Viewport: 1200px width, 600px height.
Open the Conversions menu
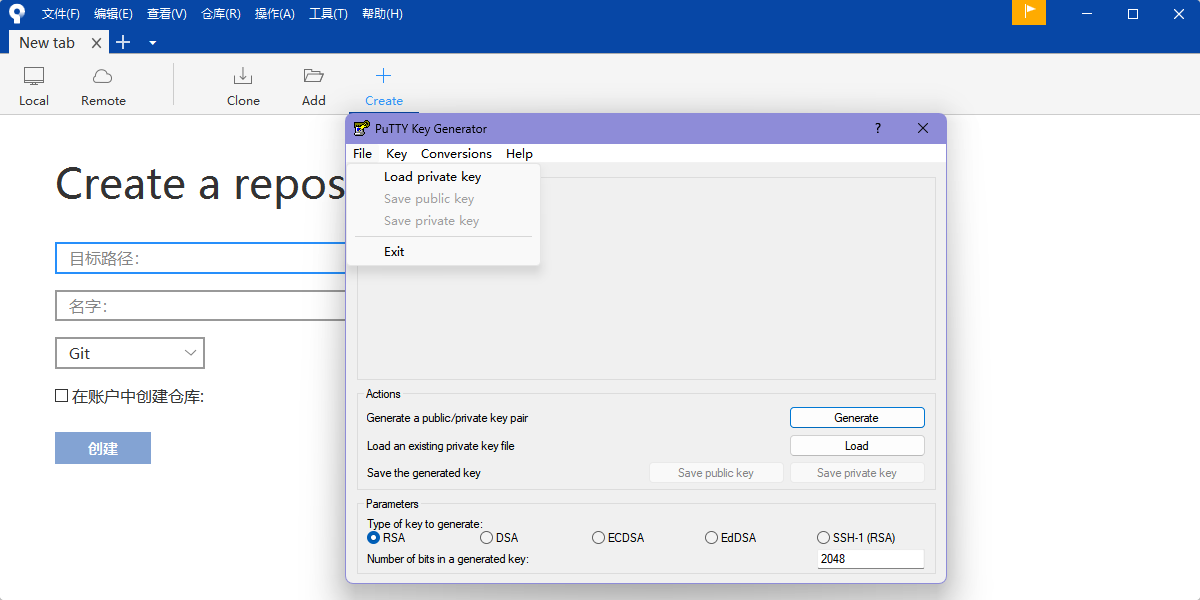pyautogui.click(x=456, y=154)
